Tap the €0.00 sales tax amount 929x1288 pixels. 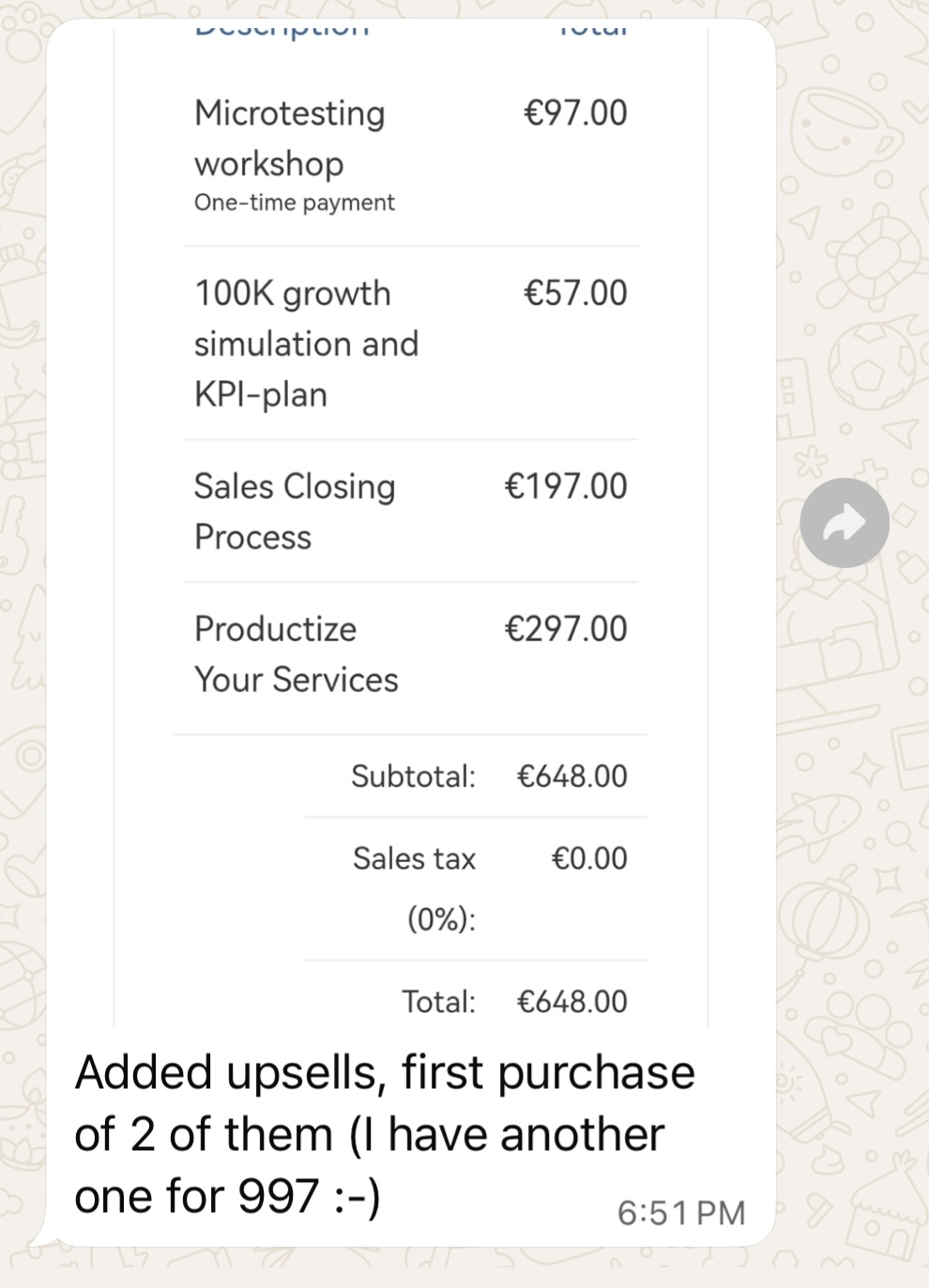pyautogui.click(x=588, y=858)
